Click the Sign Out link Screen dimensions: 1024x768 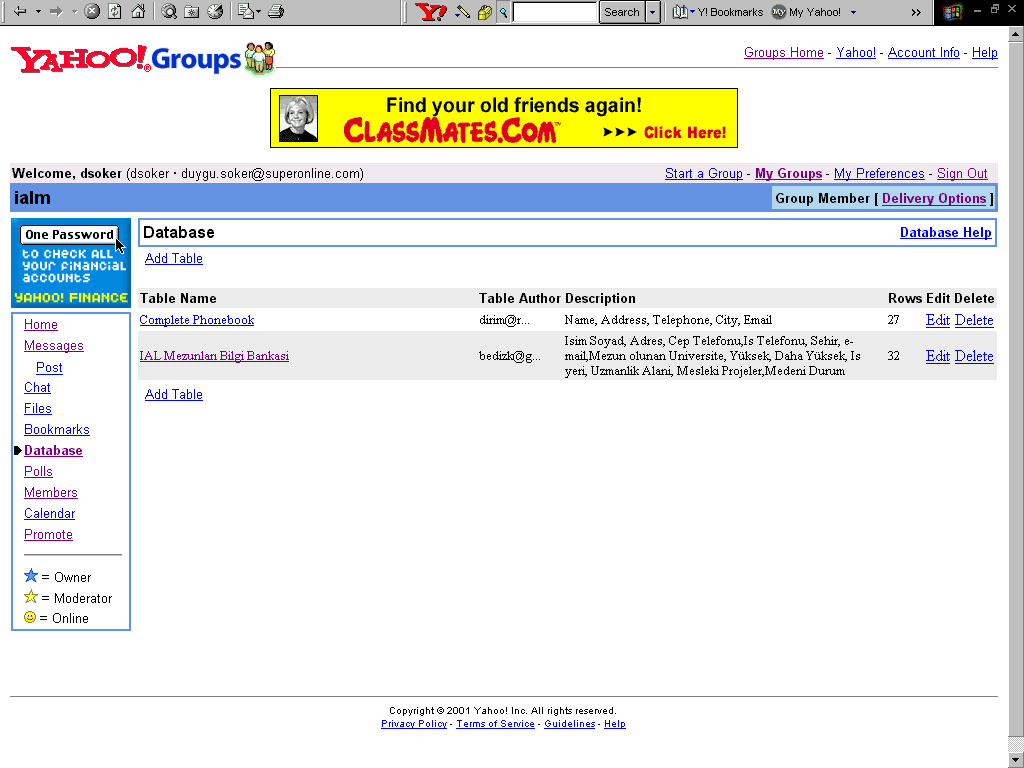(x=962, y=174)
